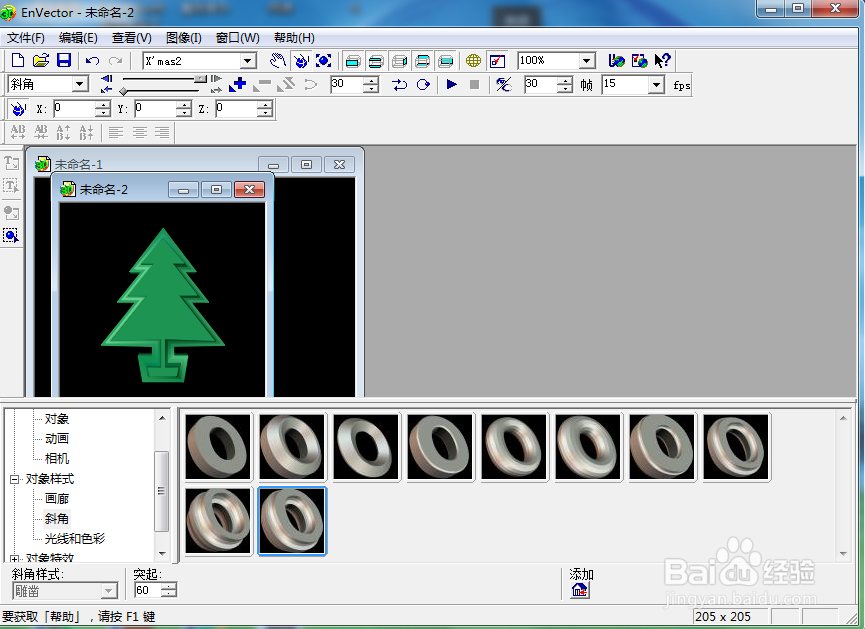Click the globe web button icon
This screenshot has height=629, width=865.
[x=473, y=60]
